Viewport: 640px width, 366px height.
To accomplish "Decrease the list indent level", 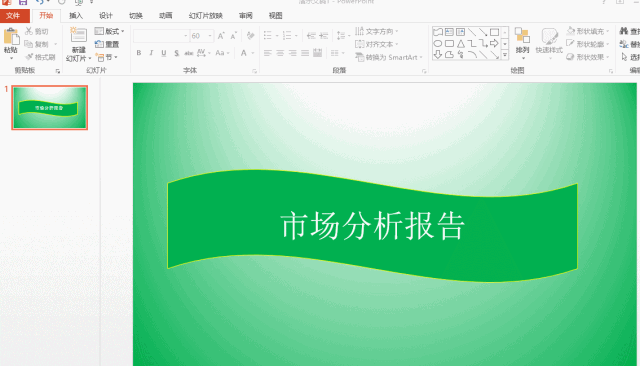I will (311, 36).
